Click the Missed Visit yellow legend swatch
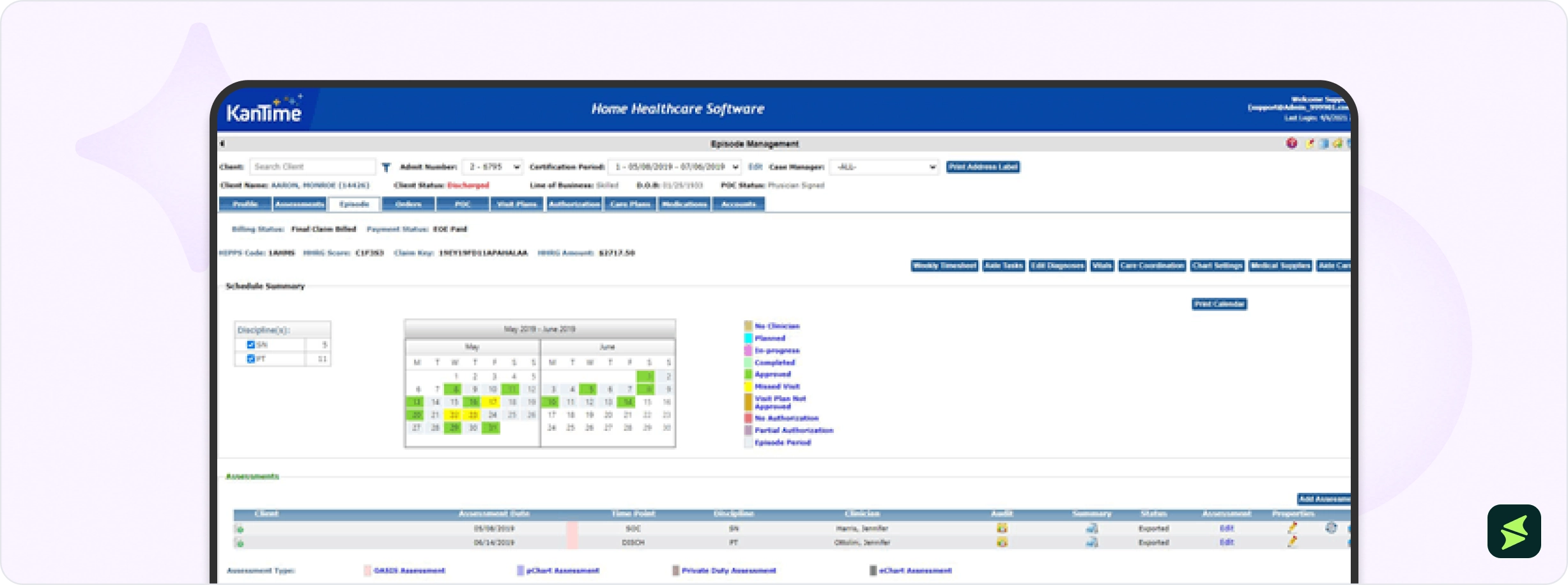The height and width of the screenshot is (585, 1568). click(x=748, y=386)
